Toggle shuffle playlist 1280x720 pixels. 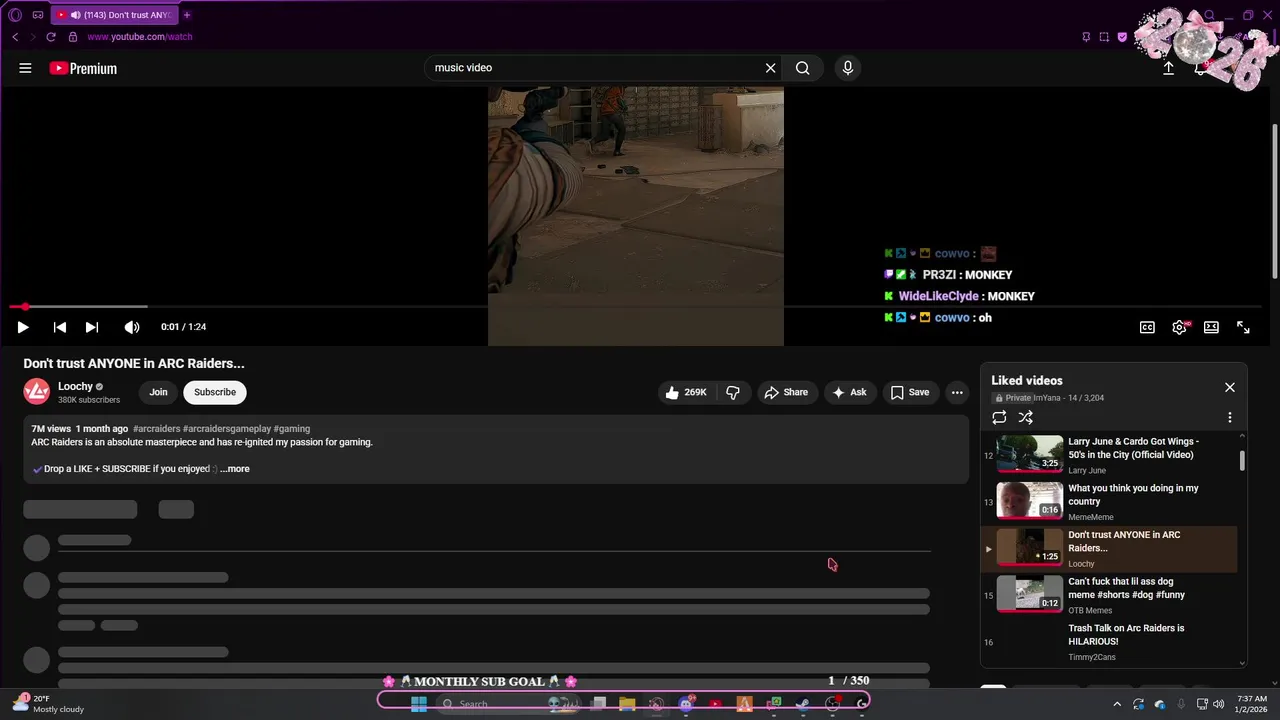[x=1025, y=418]
